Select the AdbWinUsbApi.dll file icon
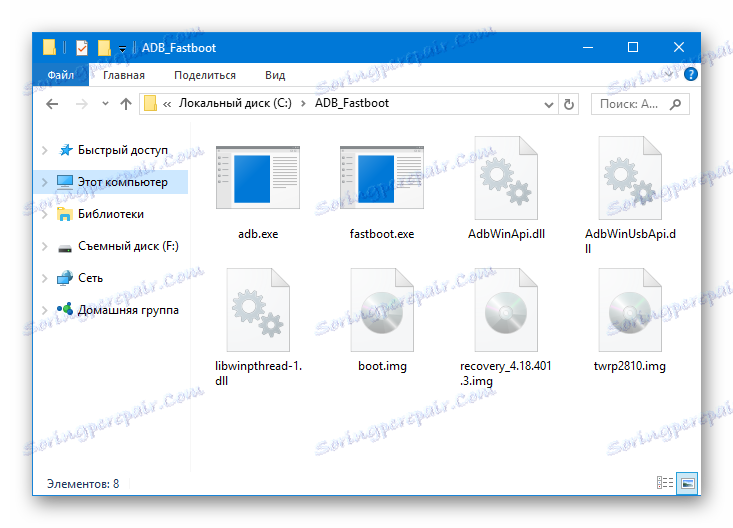Screen dimensions: 733x528 tap(630, 178)
